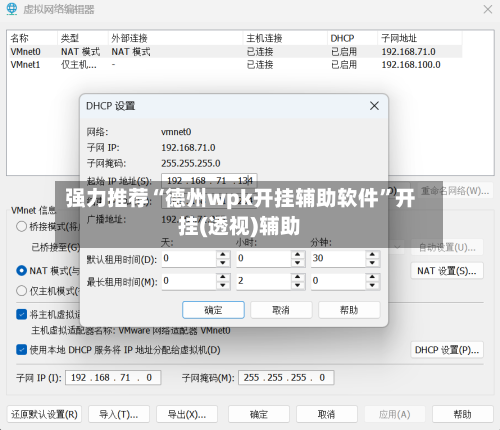Click 默认租用时间 hours input field
This screenshot has height=430, width=500.
[264, 259]
